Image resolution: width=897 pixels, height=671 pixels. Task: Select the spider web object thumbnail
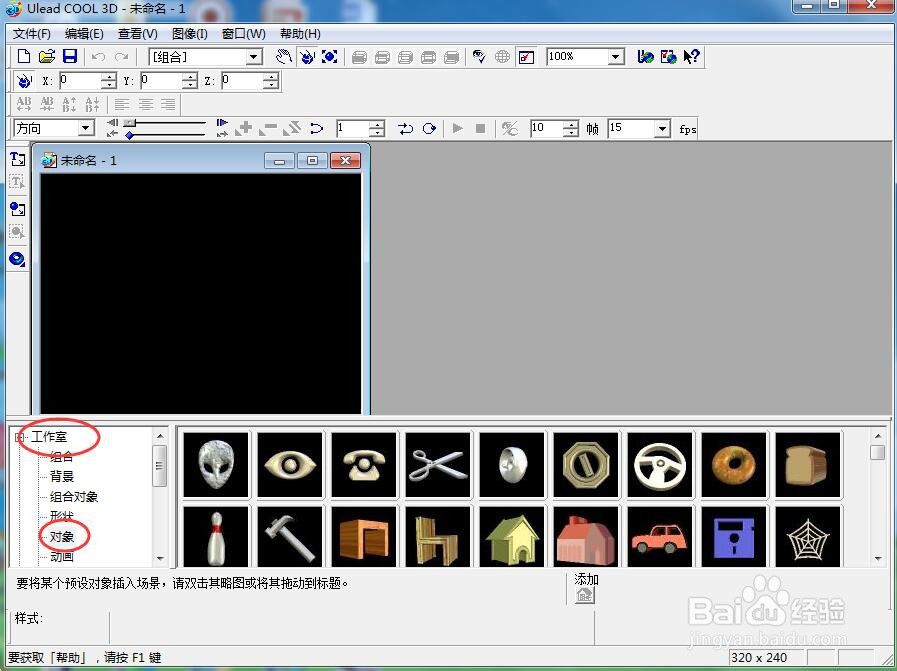[x=808, y=537]
